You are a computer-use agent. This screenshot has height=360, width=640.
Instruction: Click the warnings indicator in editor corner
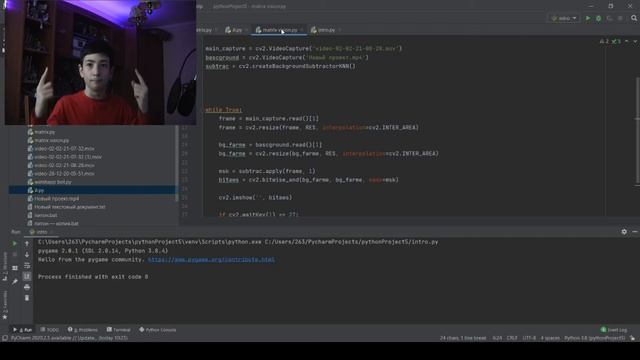coord(610,41)
